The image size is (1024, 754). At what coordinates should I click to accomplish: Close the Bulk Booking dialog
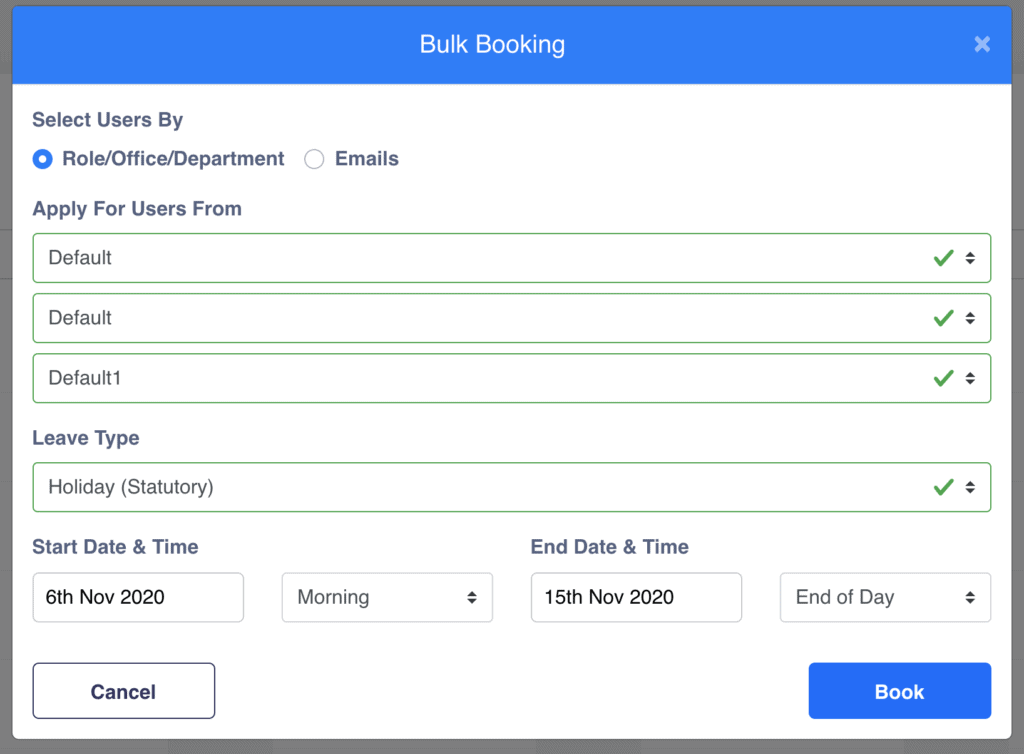[982, 44]
